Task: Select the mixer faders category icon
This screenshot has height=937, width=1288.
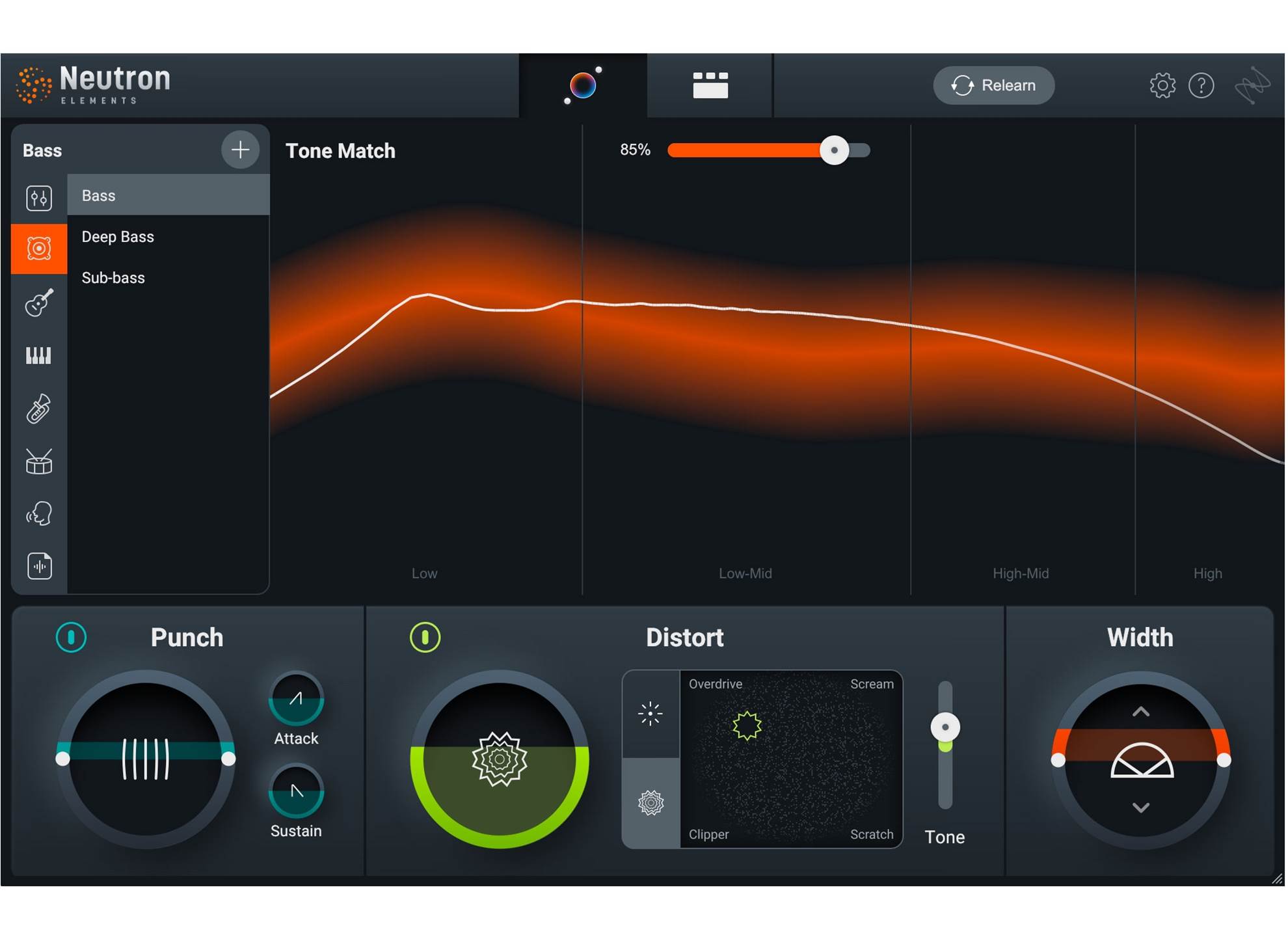Action: pyautogui.click(x=39, y=198)
